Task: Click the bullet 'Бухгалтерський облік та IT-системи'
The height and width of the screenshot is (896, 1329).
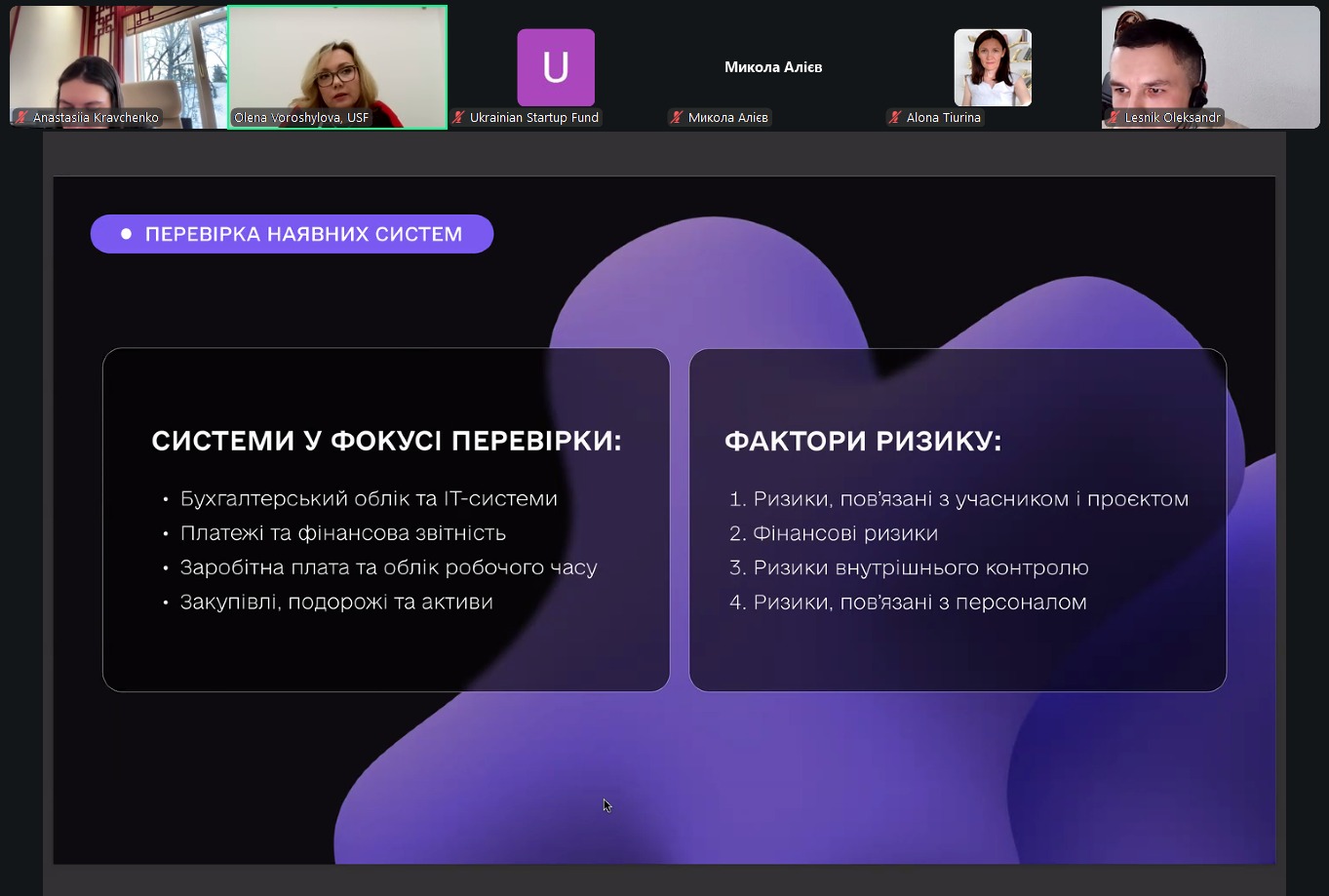Action: pos(369,499)
